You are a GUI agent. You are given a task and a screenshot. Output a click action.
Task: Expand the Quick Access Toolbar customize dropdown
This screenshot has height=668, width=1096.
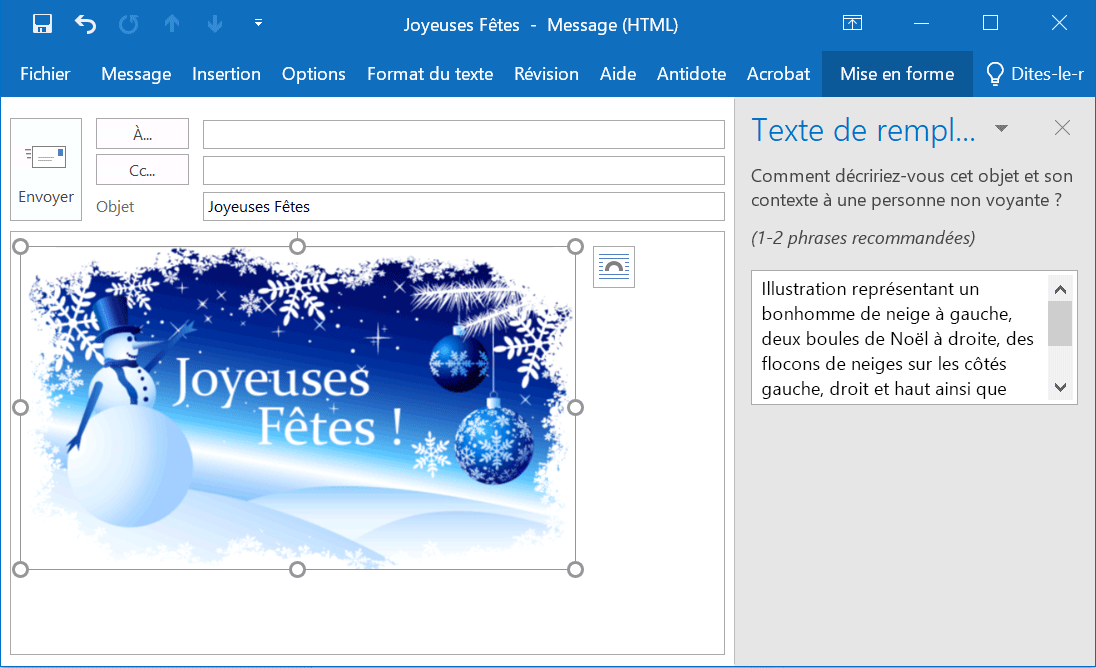coord(258,24)
